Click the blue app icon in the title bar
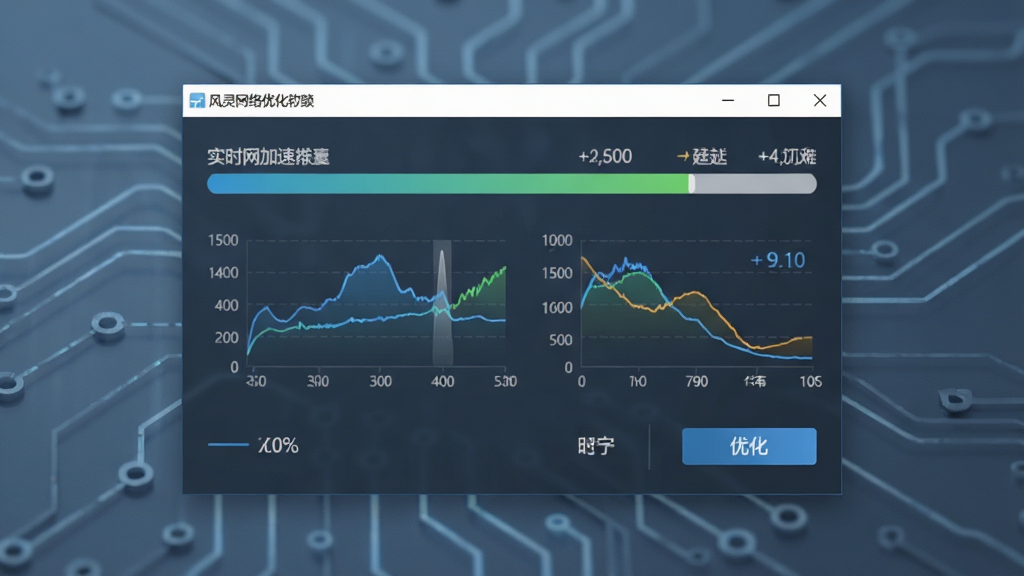 (x=197, y=101)
